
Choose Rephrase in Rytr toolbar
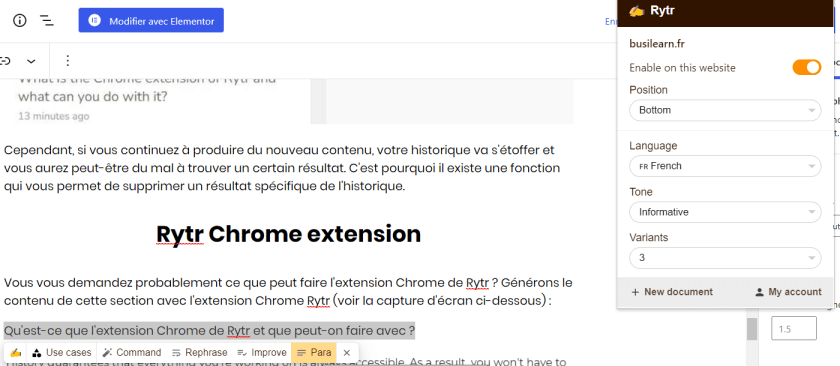pyautogui.click(x=199, y=353)
